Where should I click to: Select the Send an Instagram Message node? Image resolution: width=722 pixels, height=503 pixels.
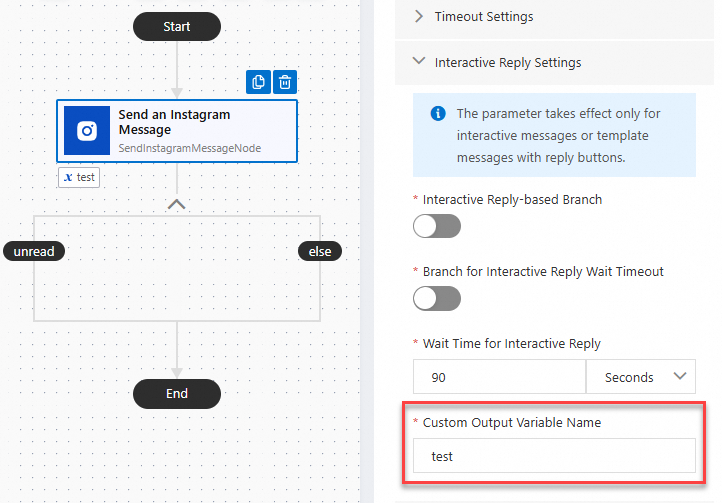click(x=177, y=131)
